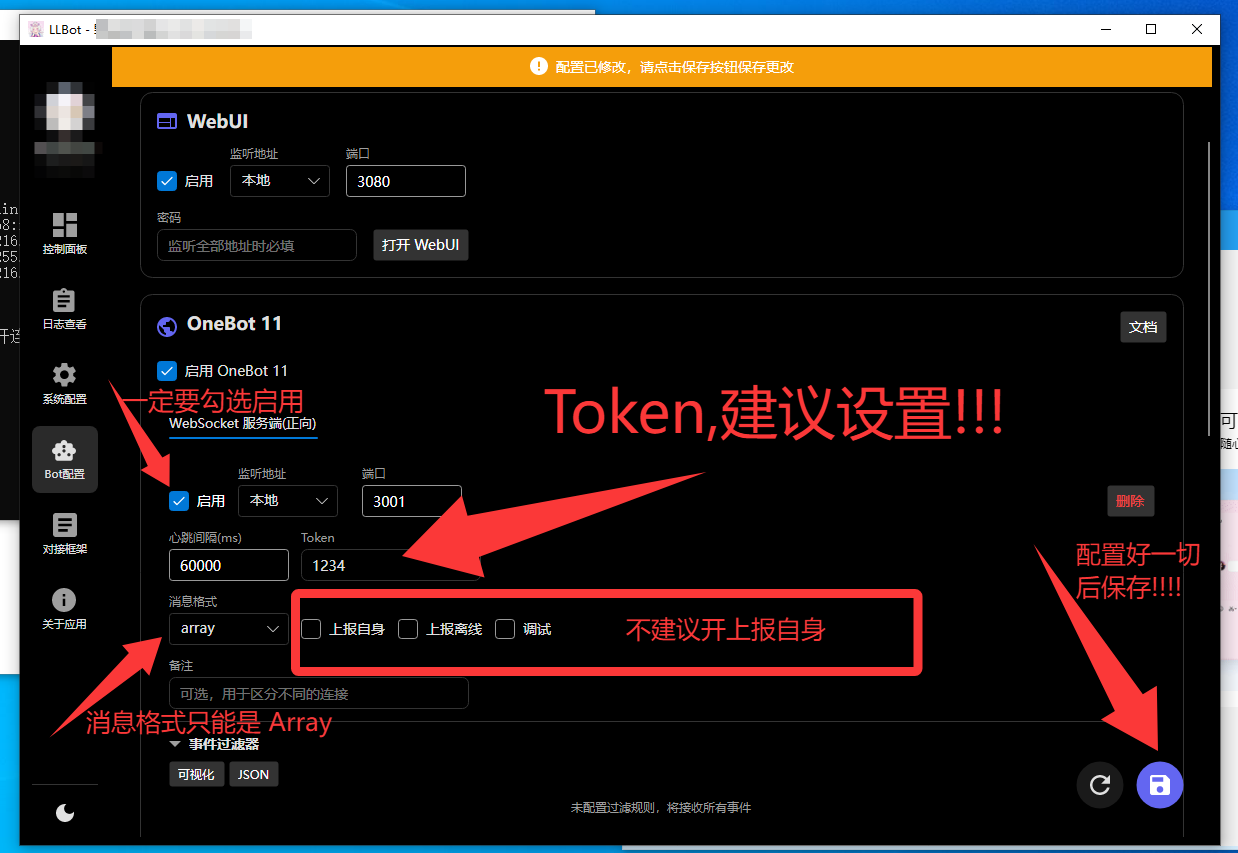Click the OneBot 11 section heading

(x=234, y=324)
